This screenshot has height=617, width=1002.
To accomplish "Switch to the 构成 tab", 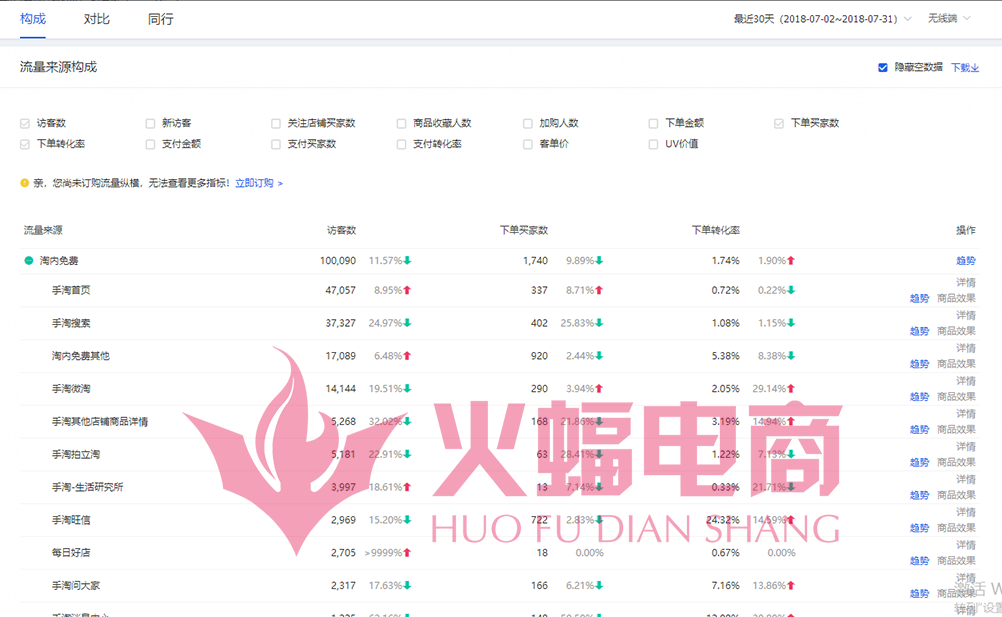I will [x=33, y=19].
